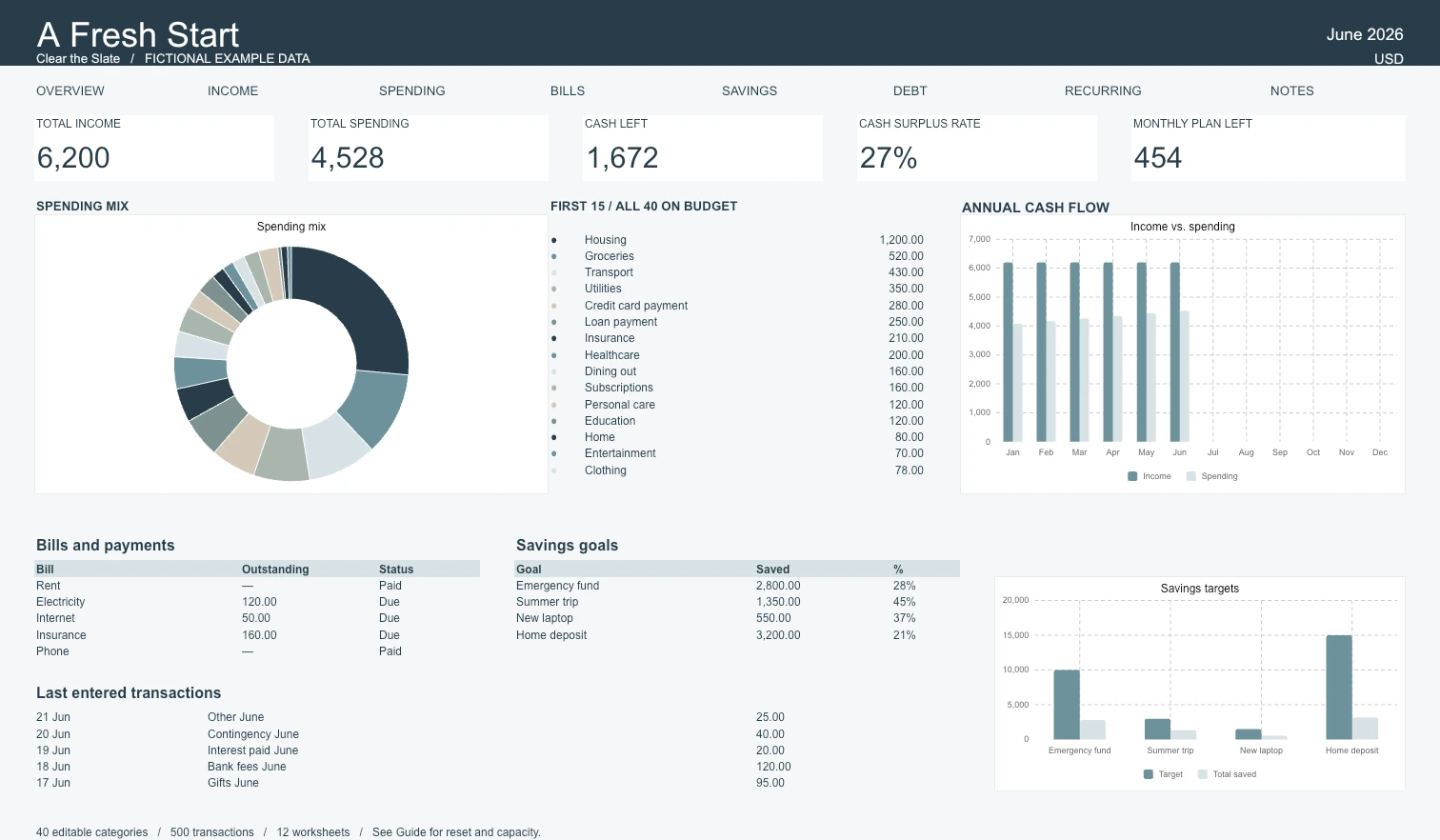
Task: Select the 17 Jun transaction date
Action: pos(53,783)
